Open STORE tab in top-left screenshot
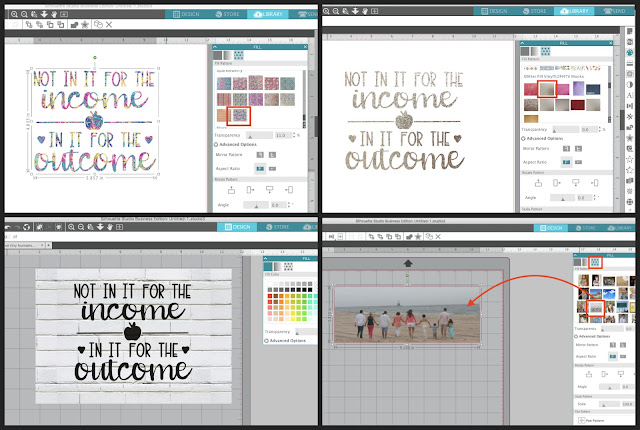 click(227, 14)
